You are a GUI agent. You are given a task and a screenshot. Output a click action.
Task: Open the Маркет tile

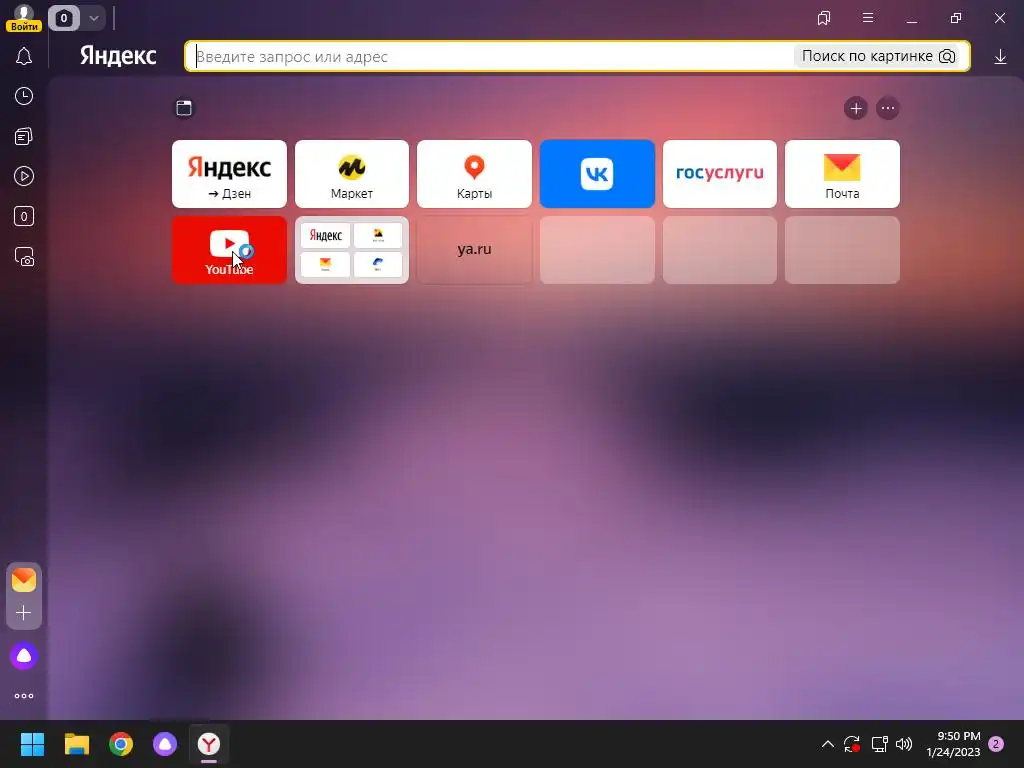click(352, 174)
